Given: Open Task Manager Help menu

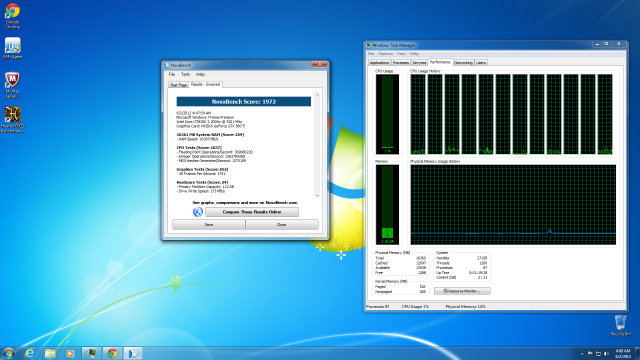Looking at the screenshot, I should [414, 53].
